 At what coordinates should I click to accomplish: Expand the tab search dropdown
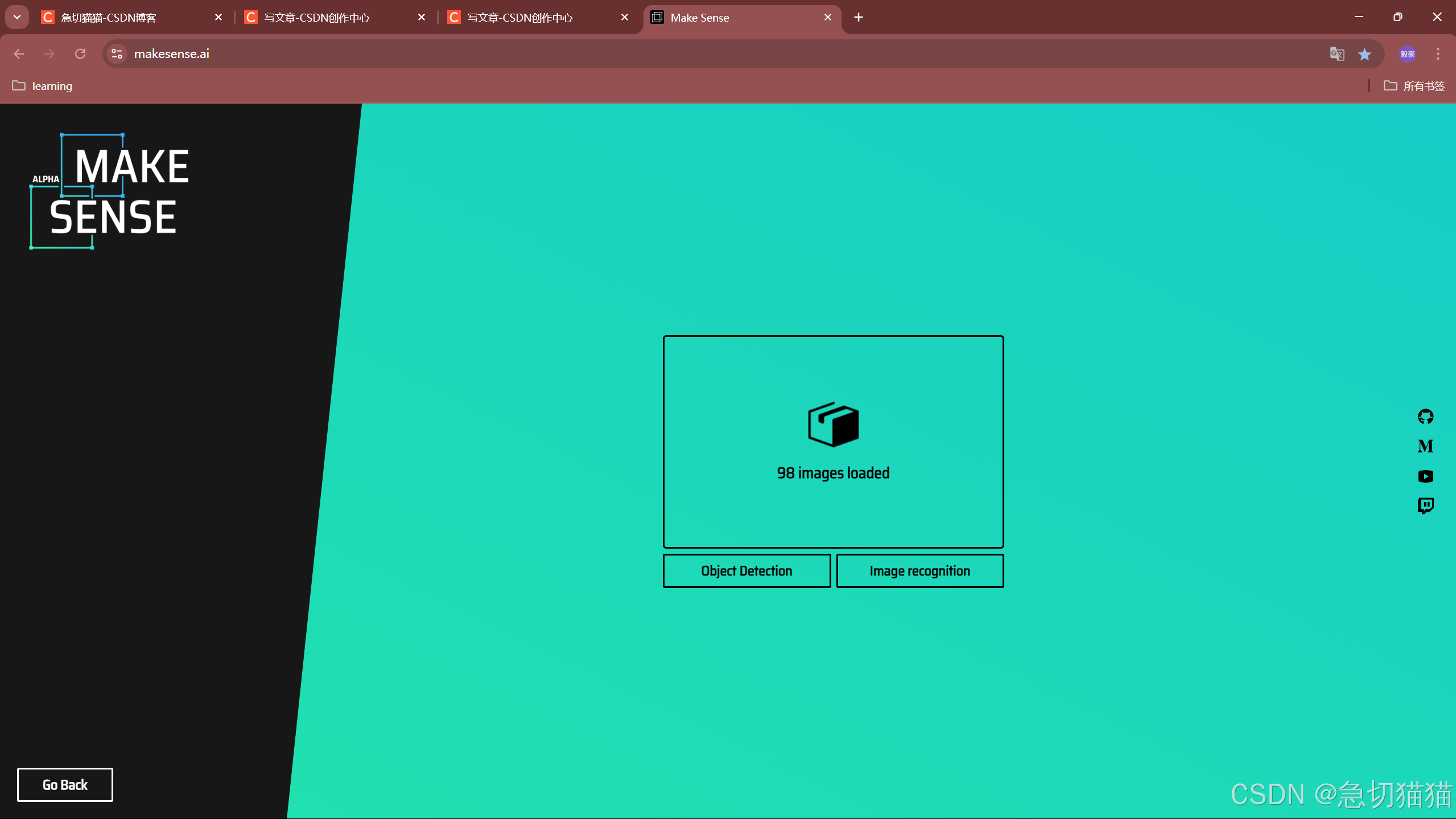point(17,17)
